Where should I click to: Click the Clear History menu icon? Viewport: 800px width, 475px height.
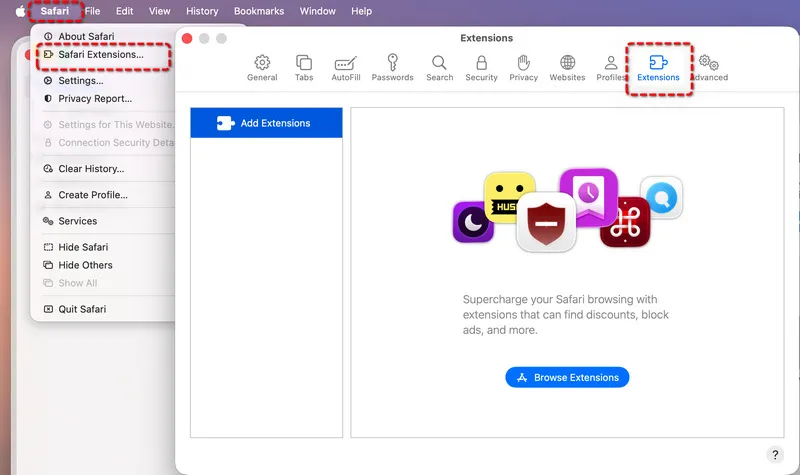click(x=48, y=169)
